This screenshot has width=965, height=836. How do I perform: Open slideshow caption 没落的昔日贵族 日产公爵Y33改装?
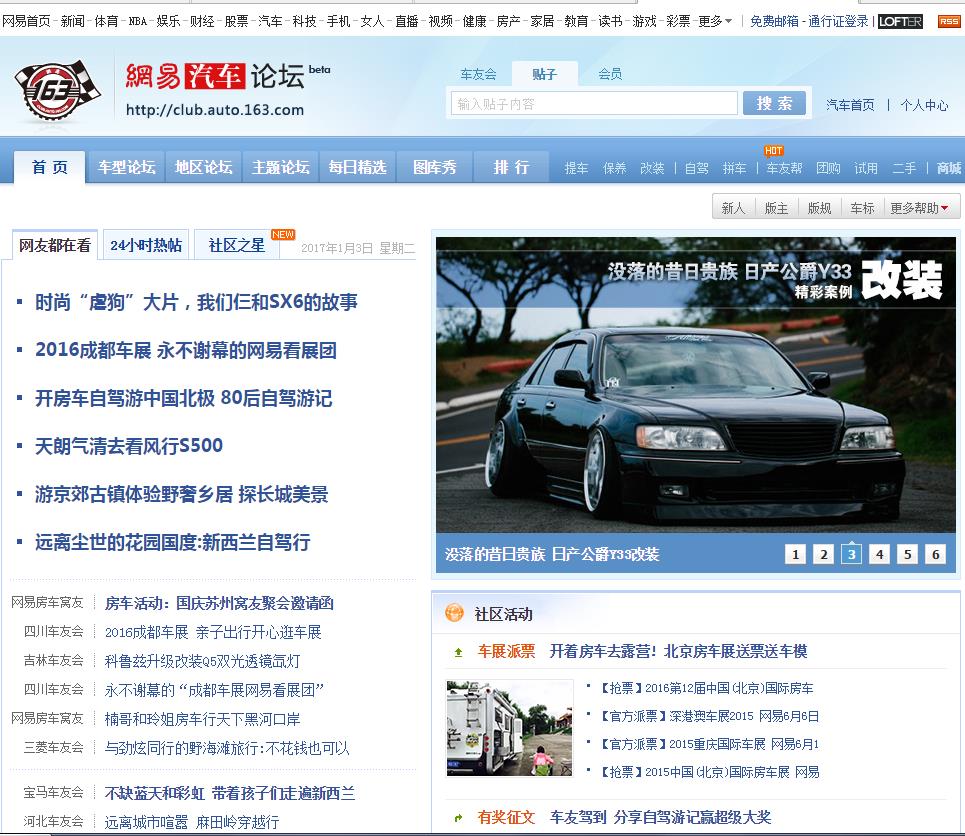click(x=552, y=555)
